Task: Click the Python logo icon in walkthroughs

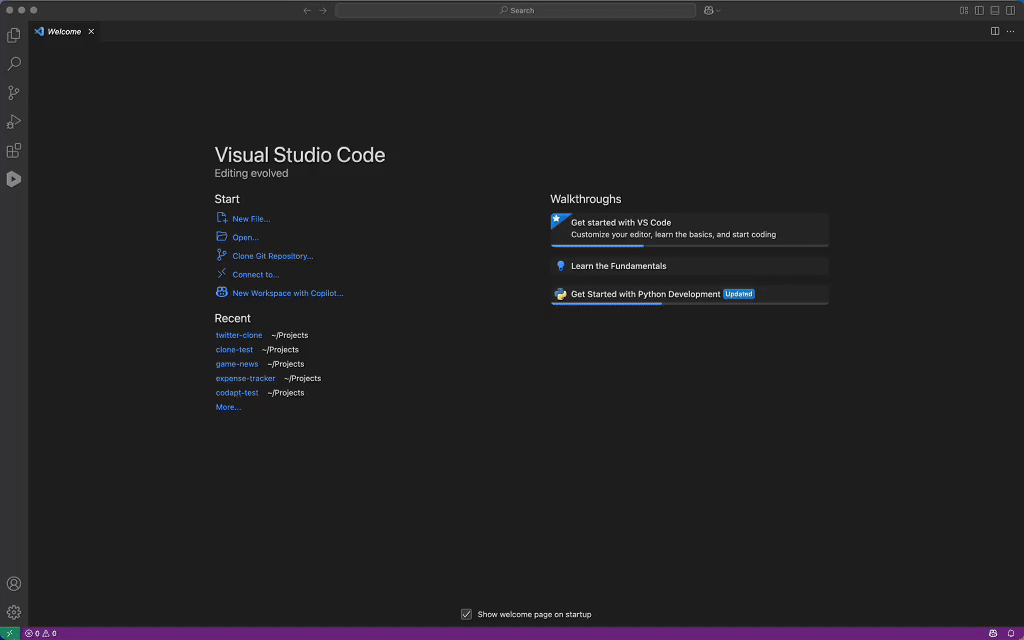Action: [560, 294]
